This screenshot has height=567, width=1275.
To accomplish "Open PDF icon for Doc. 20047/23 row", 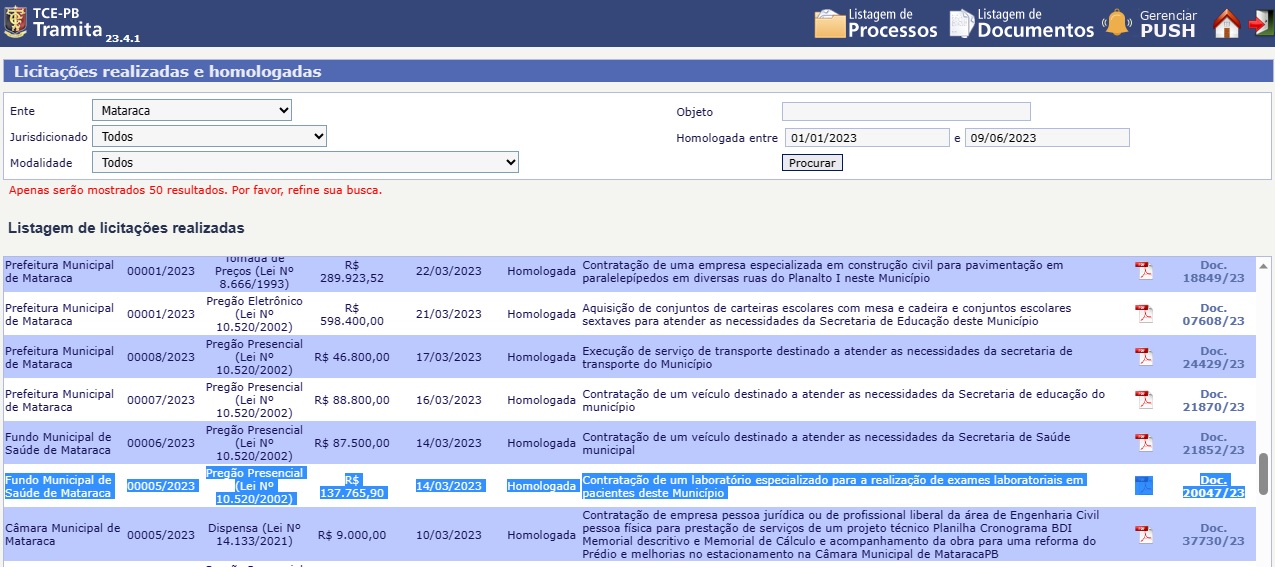I will click(x=1143, y=486).
